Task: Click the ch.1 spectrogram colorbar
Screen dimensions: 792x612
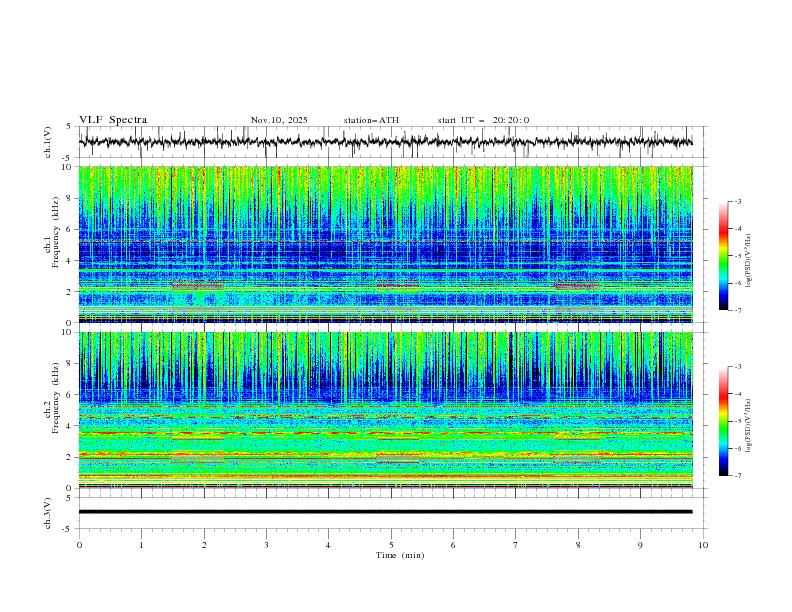Action: point(723,256)
